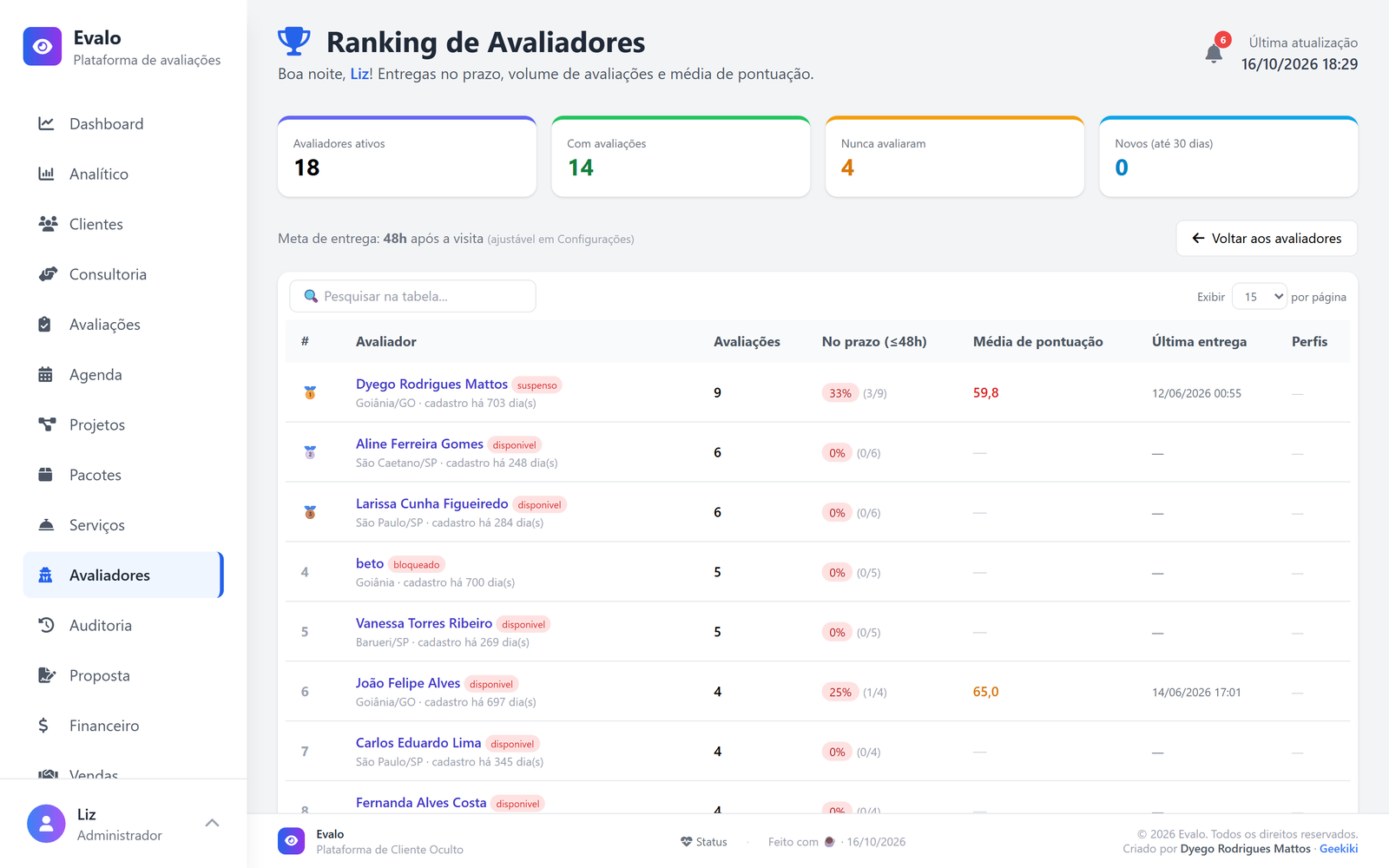Open Projetos in the sidebar
The image size is (1389, 868).
coord(123,424)
